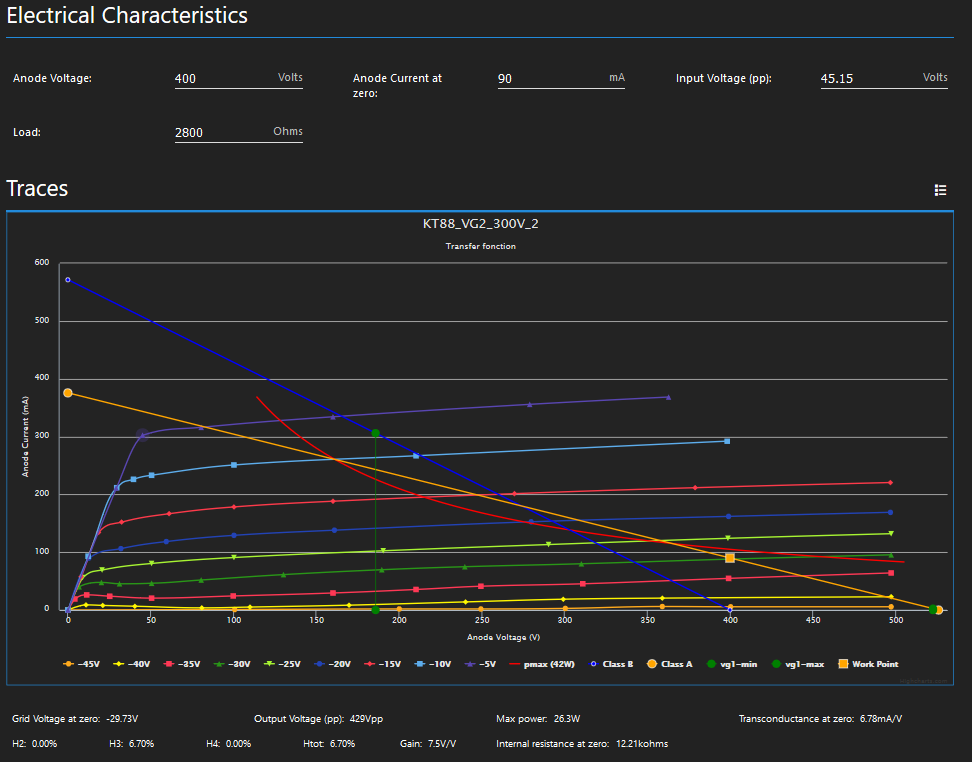Click the green vg1 marker on the blue load line
Screen dimensions: 972x762
point(375,433)
